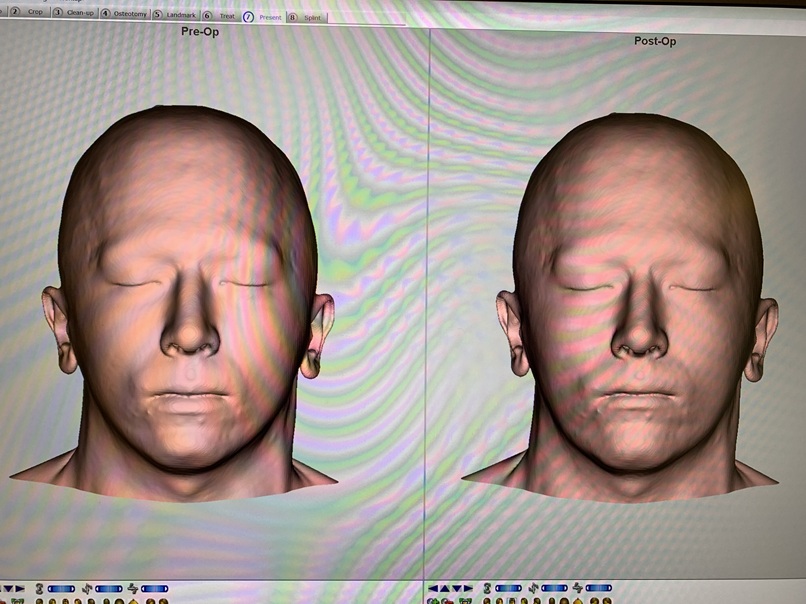This screenshot has height=604, width=806.
Task: Click Post-Op spin rotation icon
Action: coord(533,589)
